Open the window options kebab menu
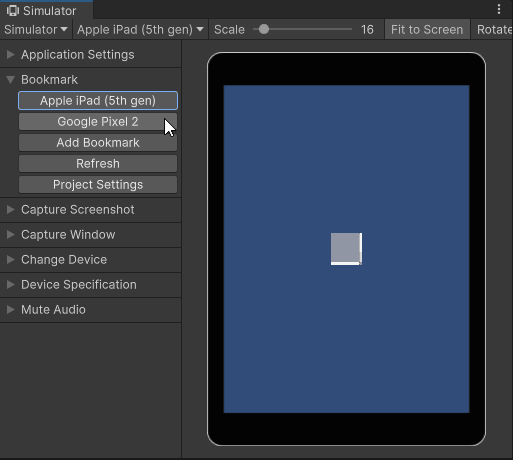The height and width of the screenshot is (460, 513). click(x=499, y=9)
